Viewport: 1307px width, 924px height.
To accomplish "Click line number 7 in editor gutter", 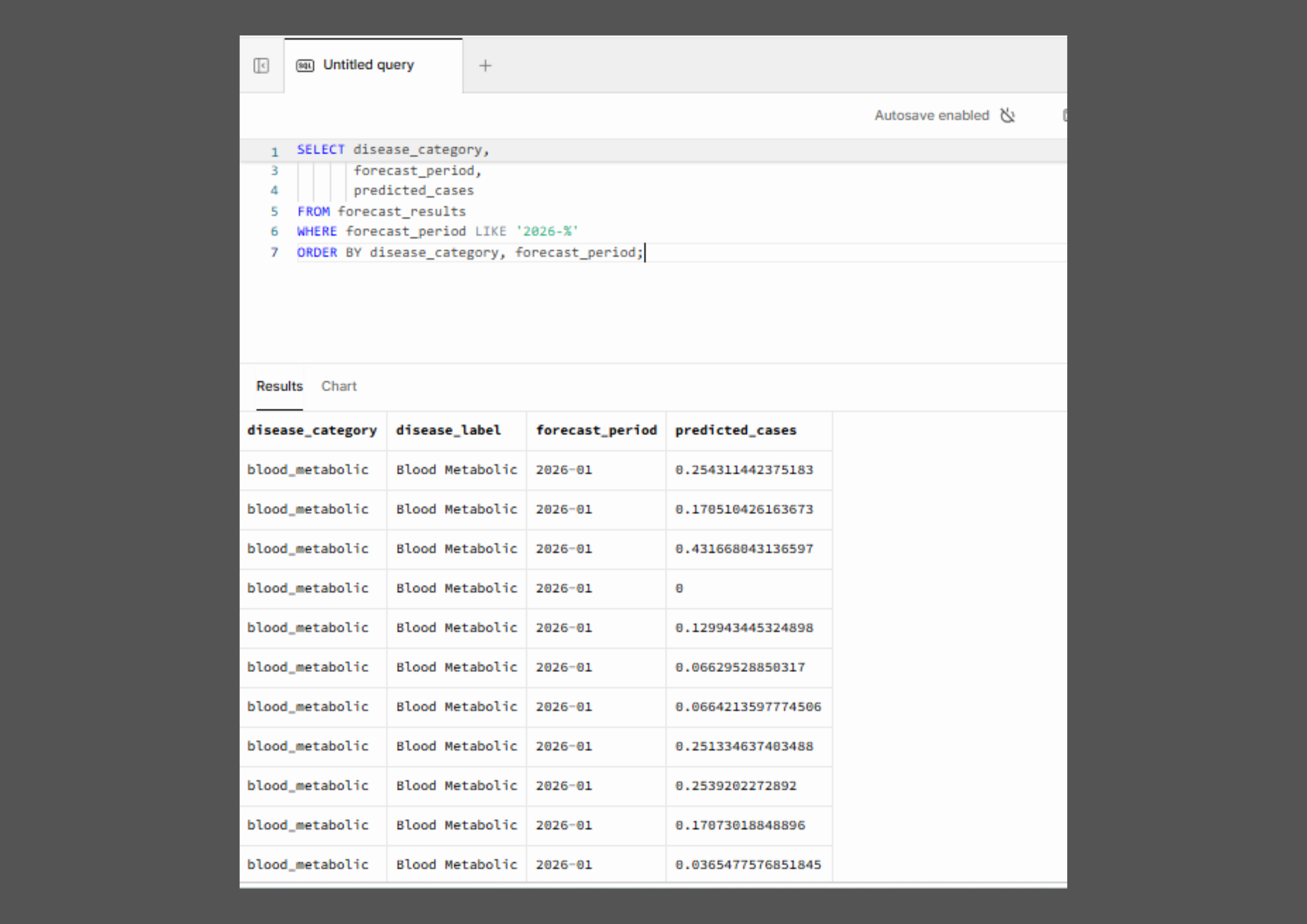I will [274, 253].
